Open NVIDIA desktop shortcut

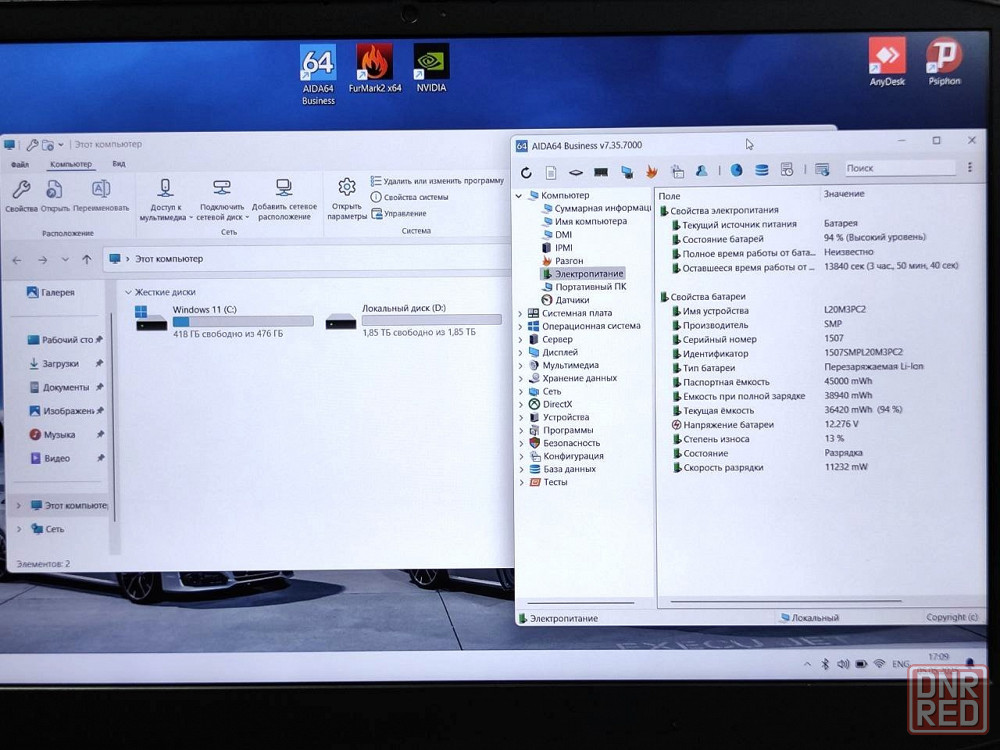431,68
